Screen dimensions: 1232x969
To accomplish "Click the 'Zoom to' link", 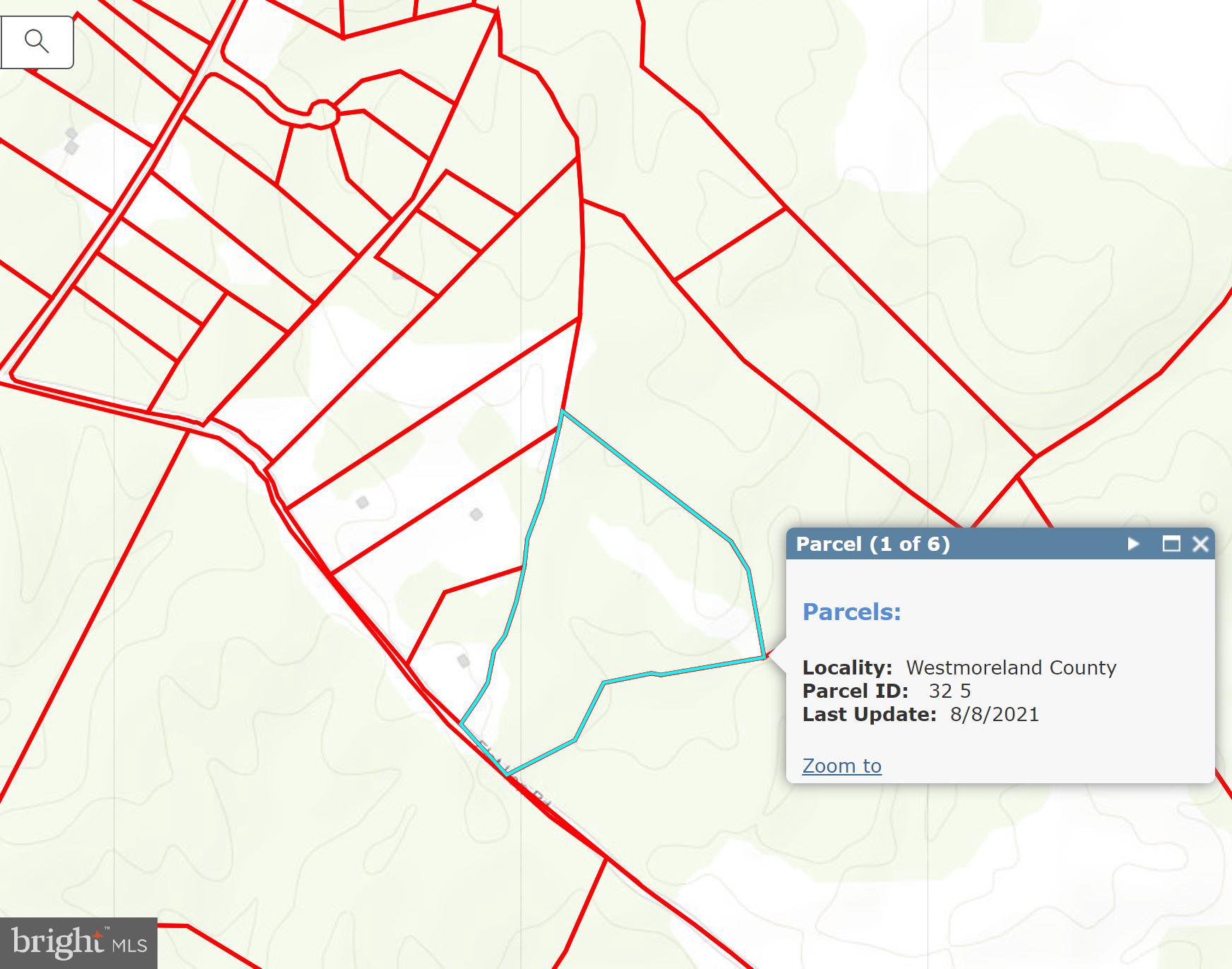I will tap(841, 766).
